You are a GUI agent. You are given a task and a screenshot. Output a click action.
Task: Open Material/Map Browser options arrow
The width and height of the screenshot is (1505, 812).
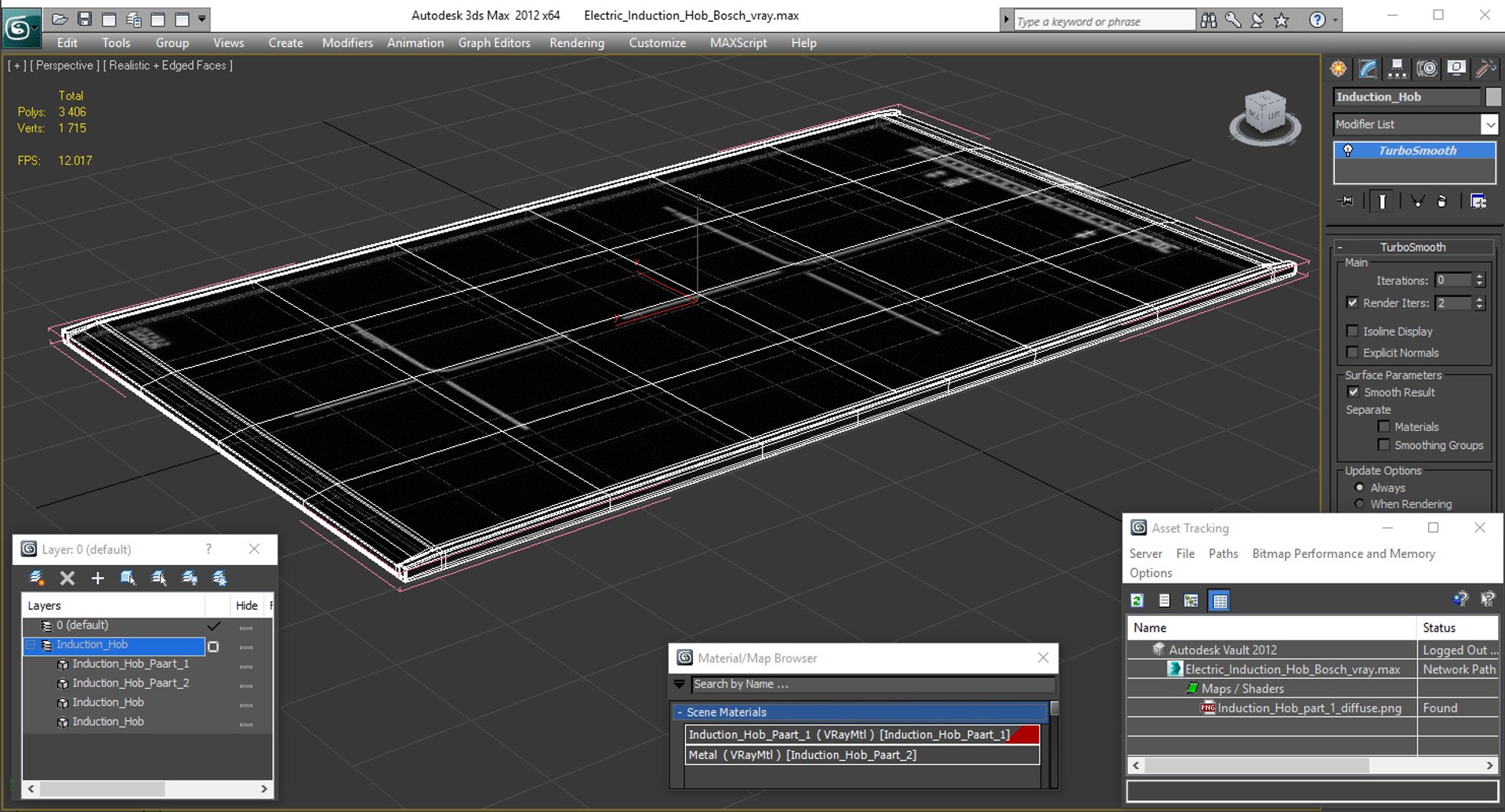tap(680, 684)
